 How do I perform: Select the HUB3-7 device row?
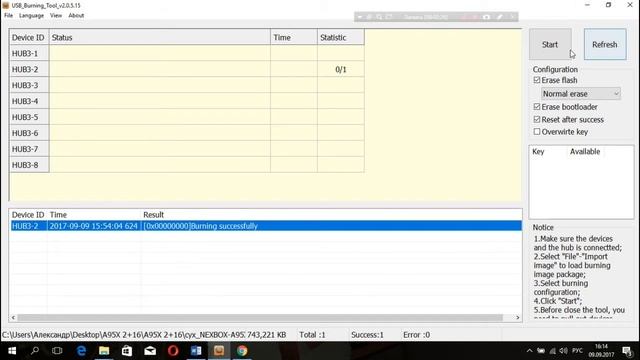pyautogui.click(x=187, y=149)
